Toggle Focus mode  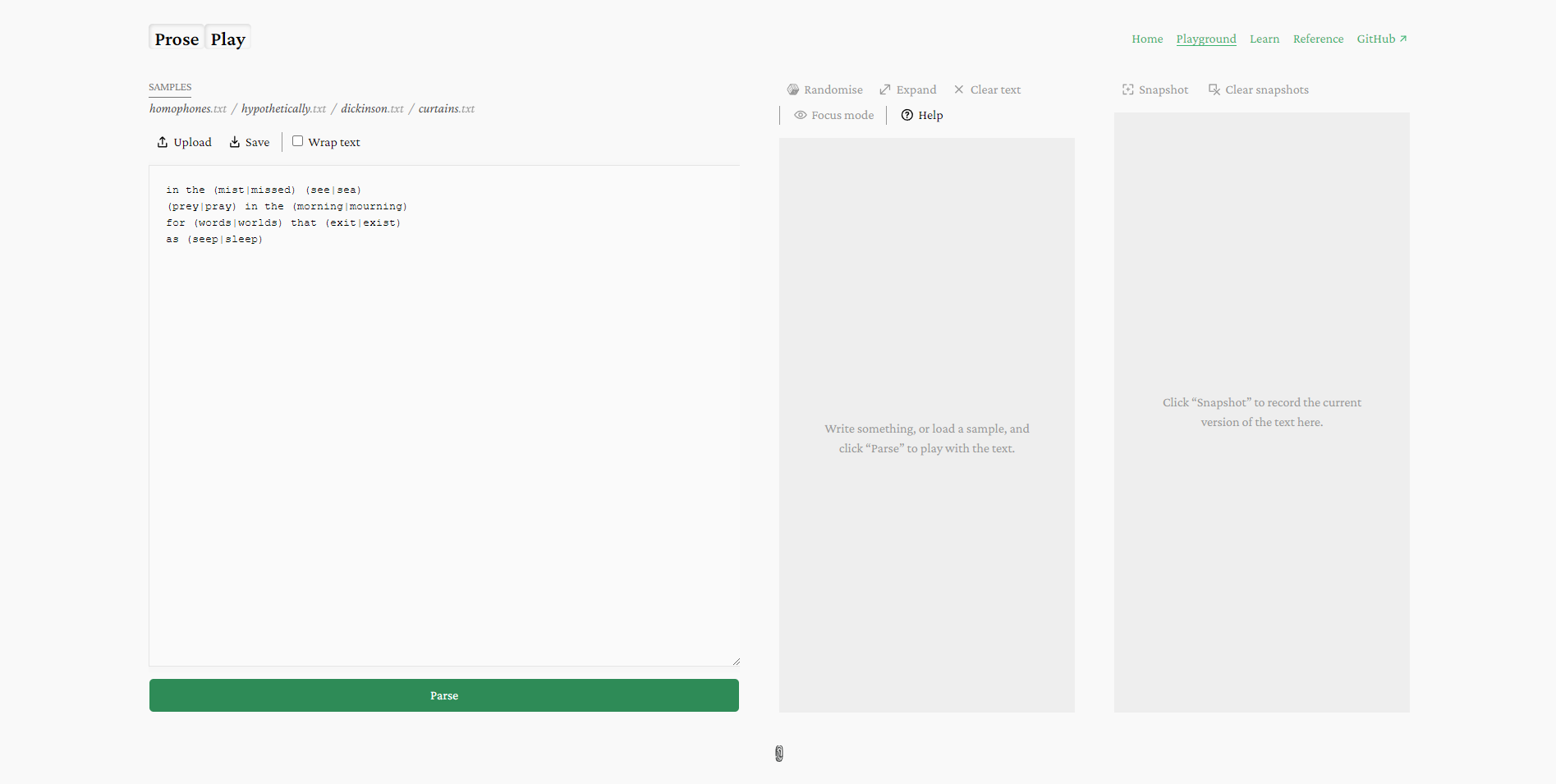tap(834, 115)
